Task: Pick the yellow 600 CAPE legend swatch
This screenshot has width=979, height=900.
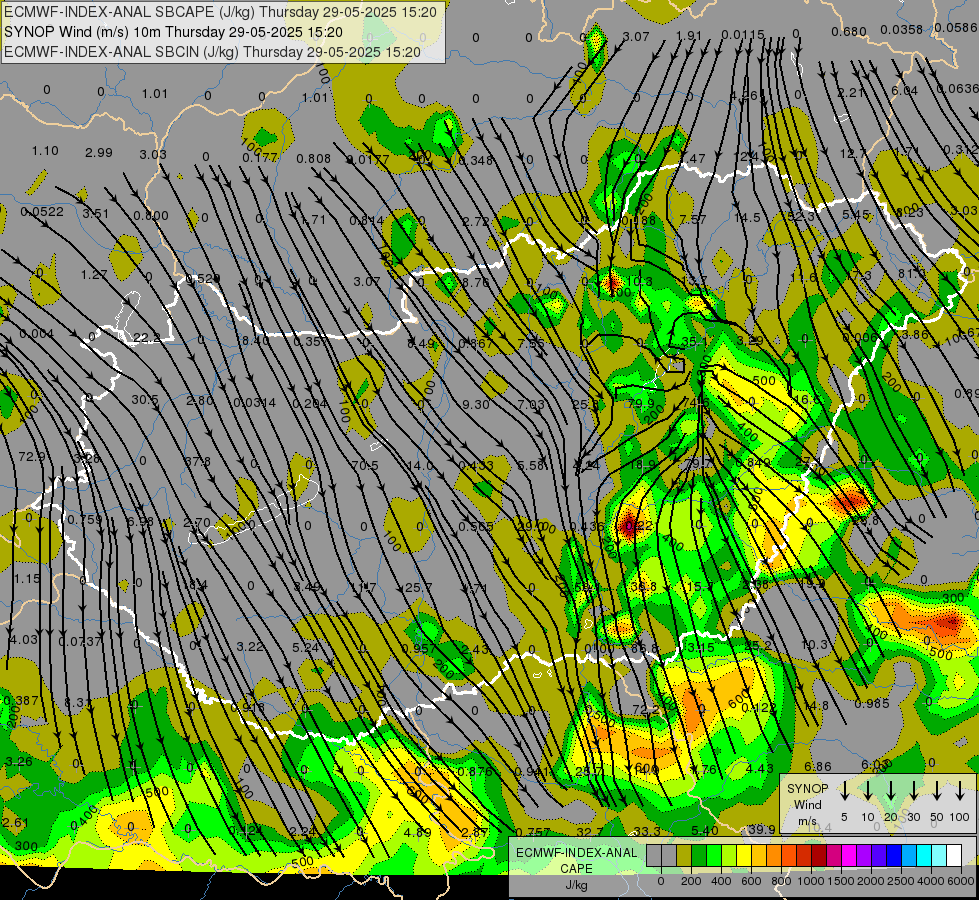Action: click(x=744, y=856)
